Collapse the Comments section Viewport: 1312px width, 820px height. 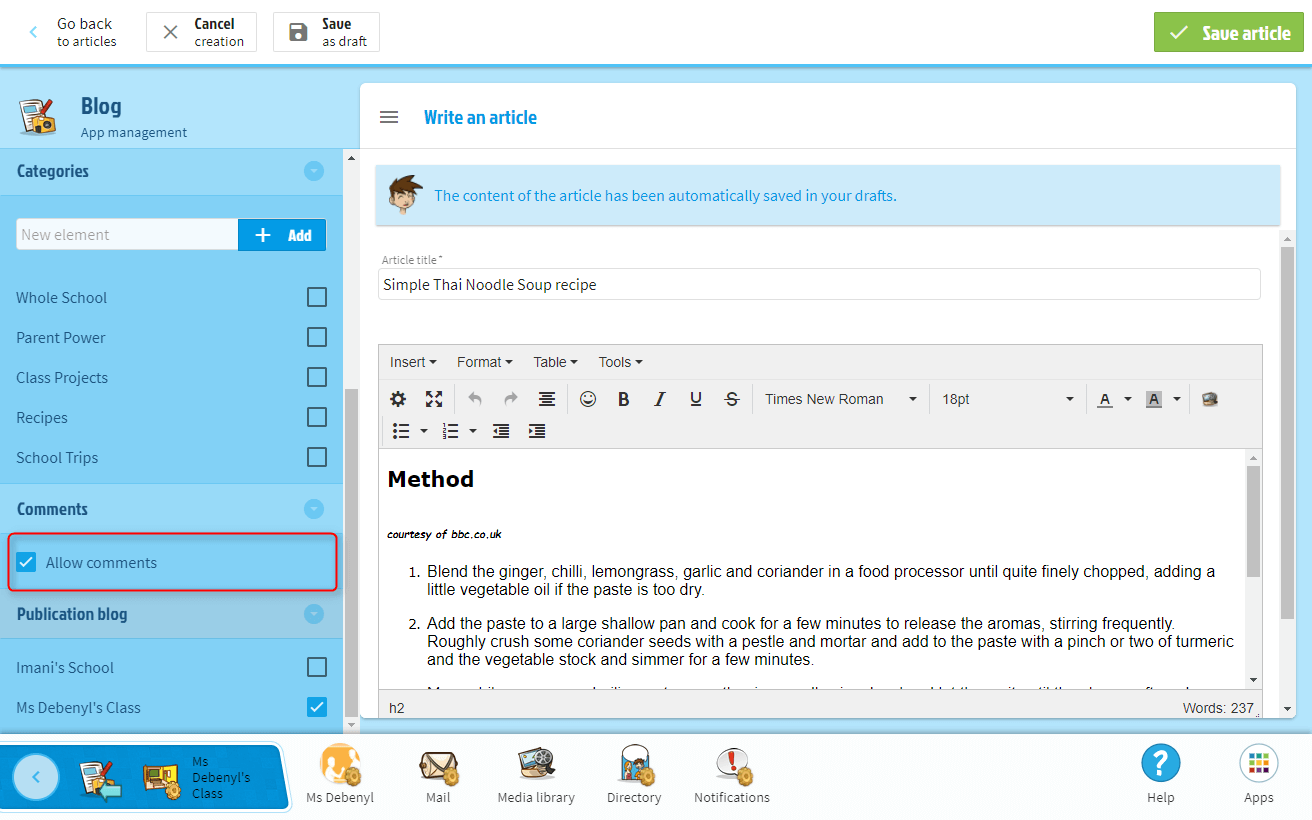click(x=314, y=509)
